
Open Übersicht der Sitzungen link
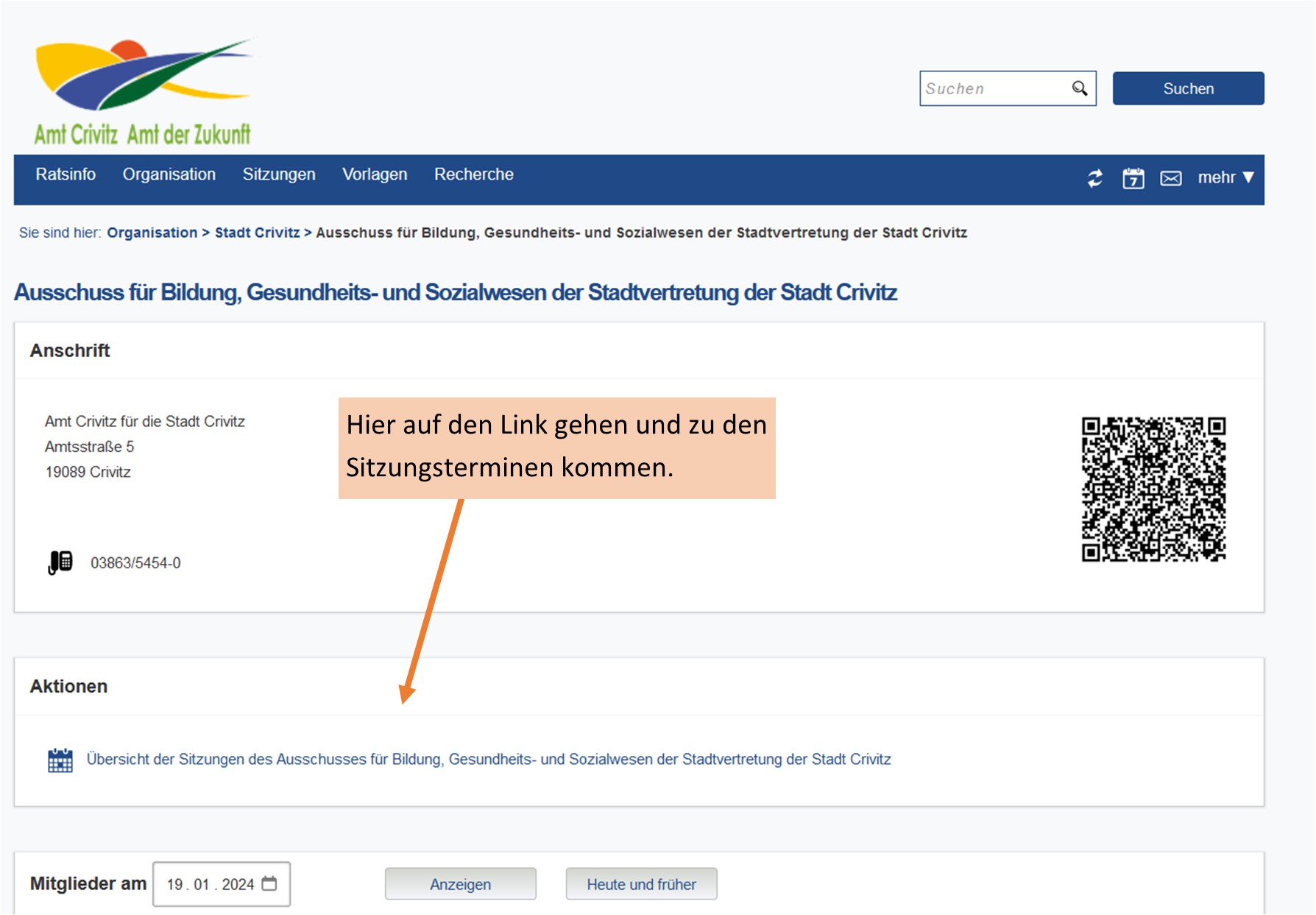pyautogui.click(x=488, y=759)
